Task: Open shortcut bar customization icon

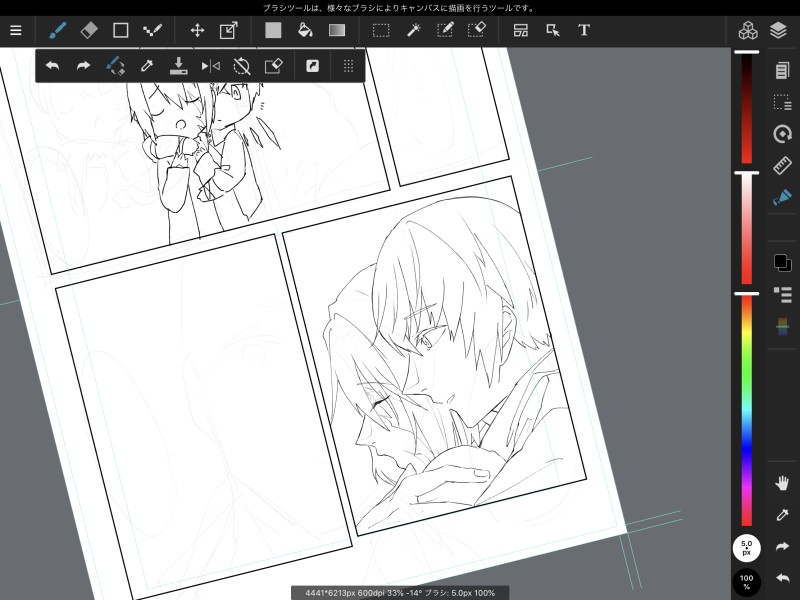Action: (313, 66)
